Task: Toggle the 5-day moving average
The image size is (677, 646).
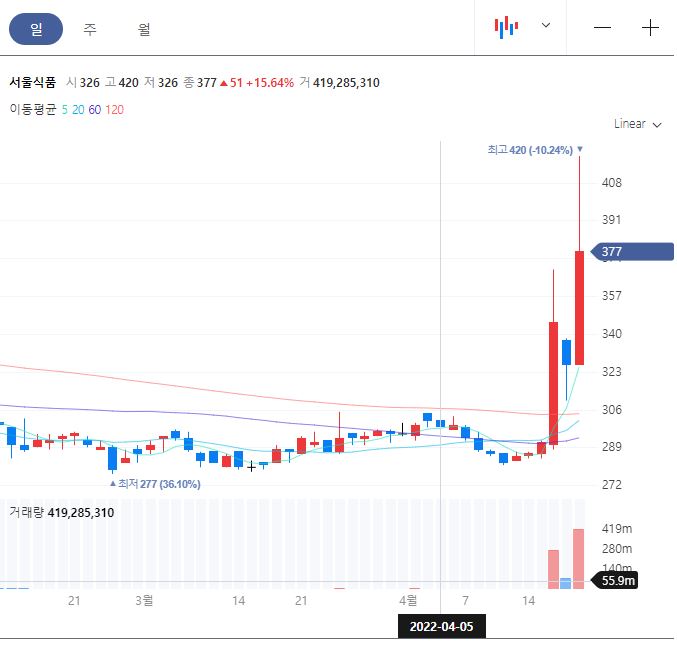Action: point(65,110)
